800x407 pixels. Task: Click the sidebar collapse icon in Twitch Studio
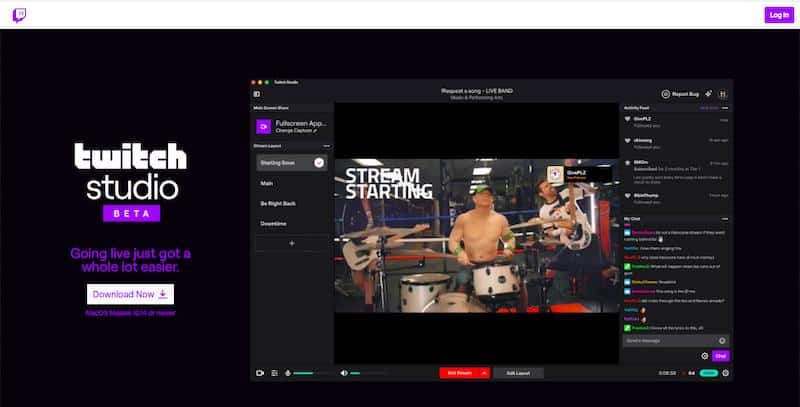(257, 94)
